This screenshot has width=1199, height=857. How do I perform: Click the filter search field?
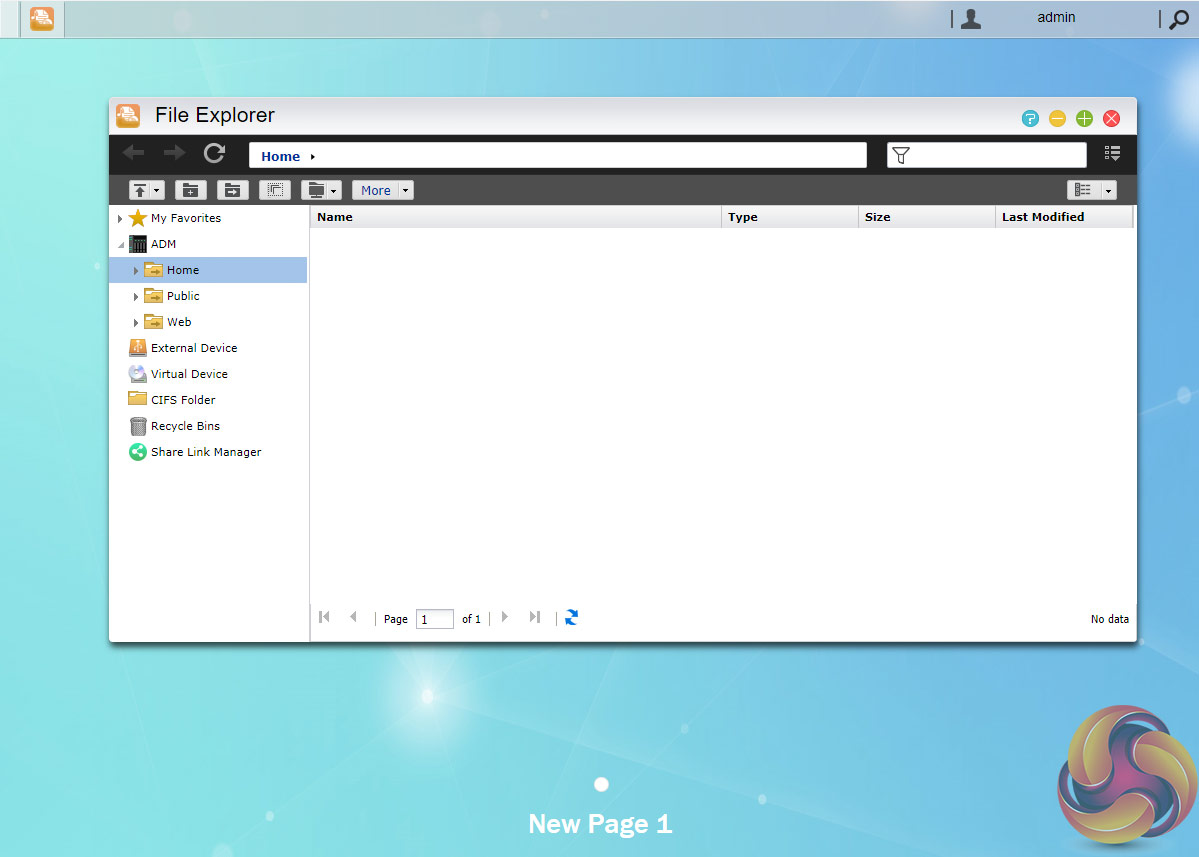[997, 155]
